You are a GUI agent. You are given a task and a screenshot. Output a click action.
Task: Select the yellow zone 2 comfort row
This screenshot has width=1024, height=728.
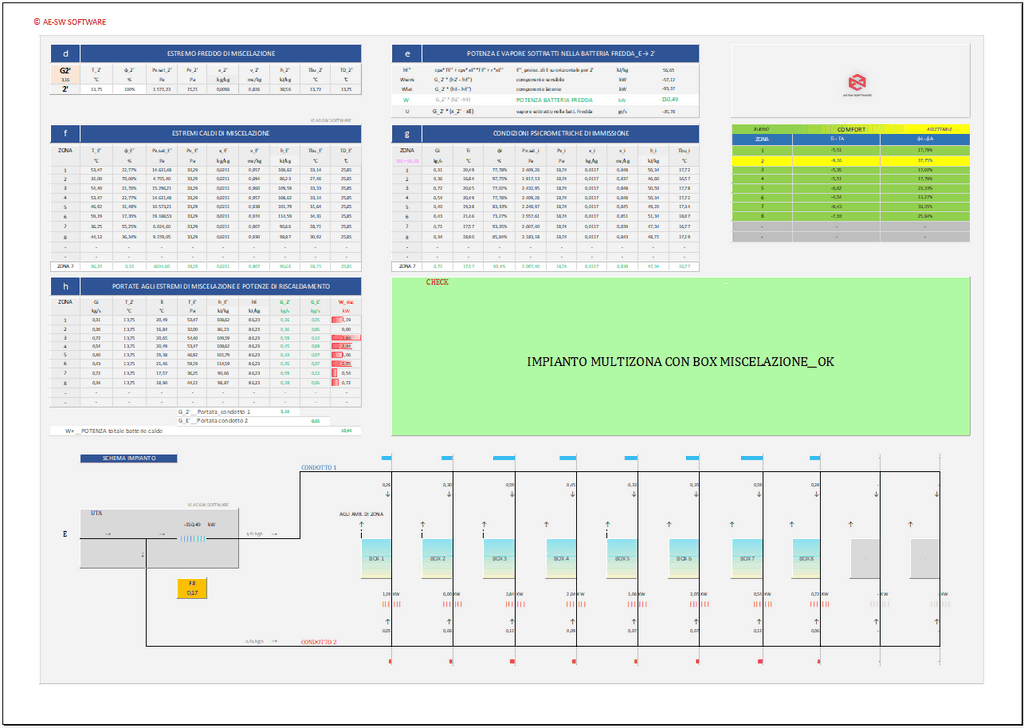point(851,159)
